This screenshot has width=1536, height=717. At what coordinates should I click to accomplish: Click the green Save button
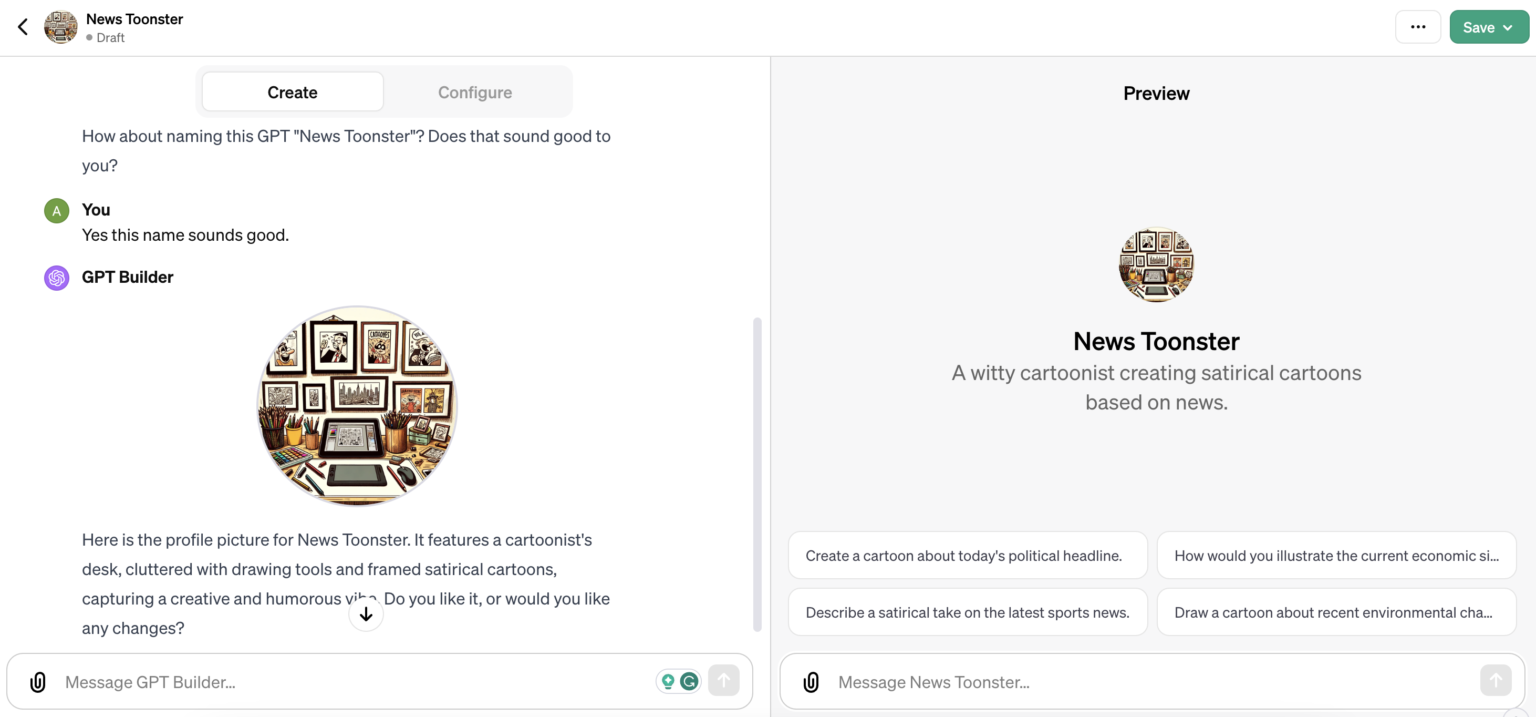(1481, 27)
